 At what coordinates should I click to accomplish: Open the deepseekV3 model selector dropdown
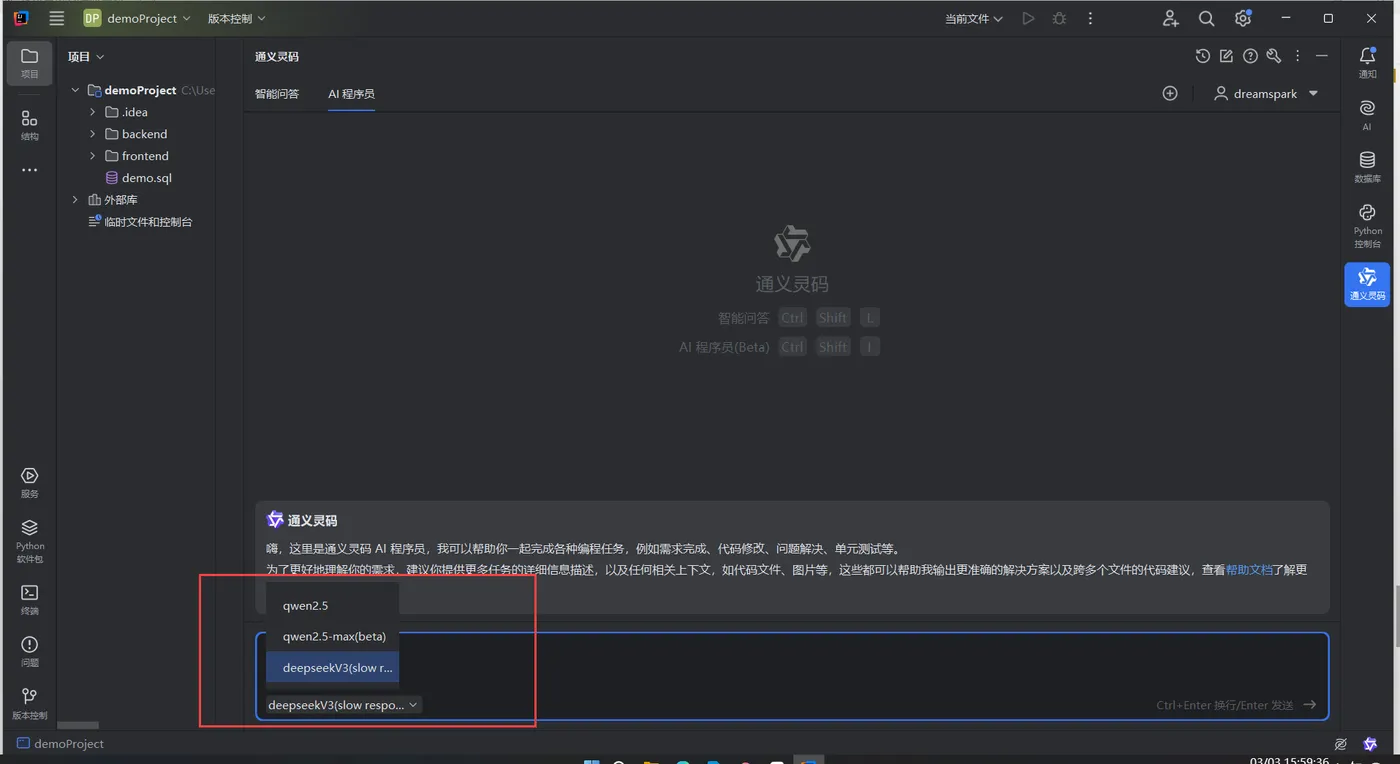343,705
